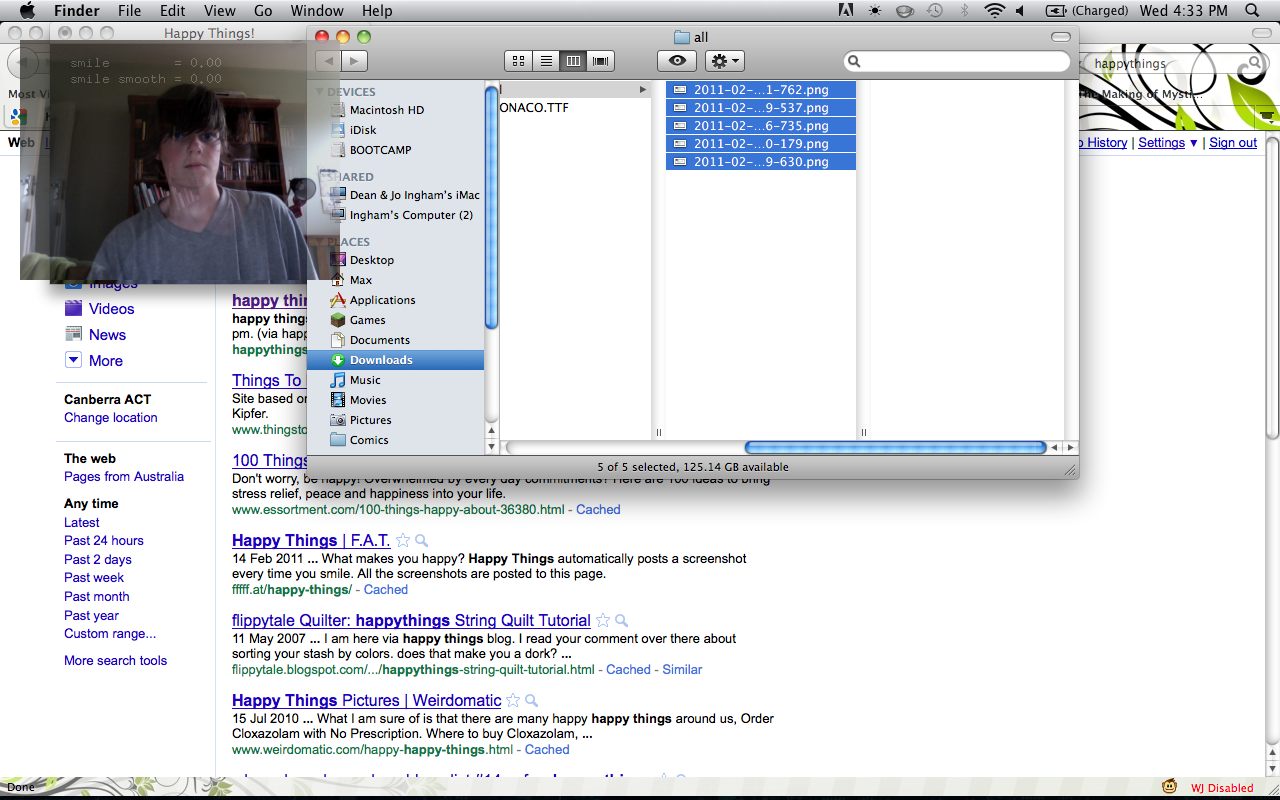The width and height of the screenshot is (1280, 800).
Task: Switch Finder to list view
Action: tap(546, 61)
